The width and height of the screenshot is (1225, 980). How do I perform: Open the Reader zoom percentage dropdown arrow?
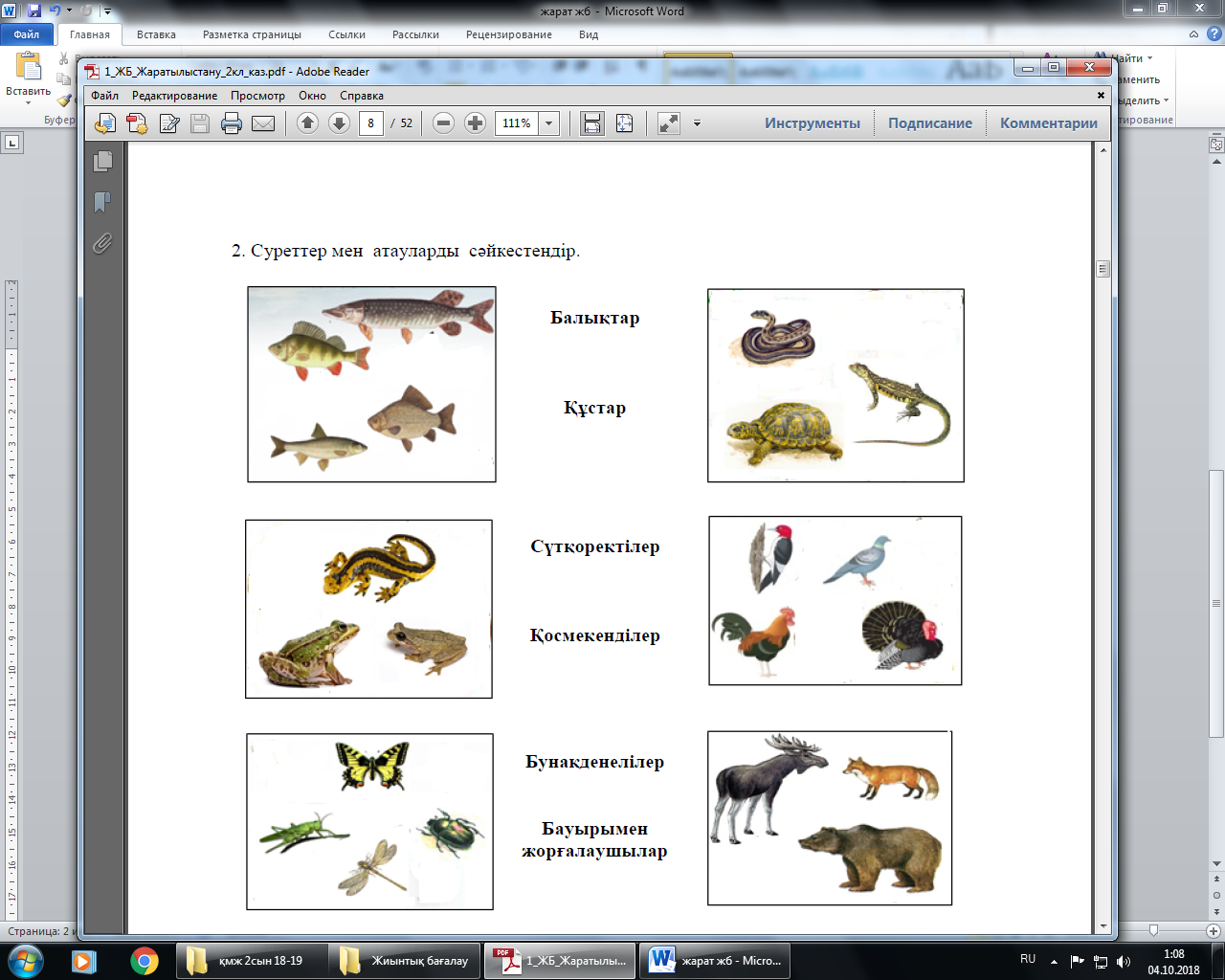pyautogui.click(x=549, y=123)
